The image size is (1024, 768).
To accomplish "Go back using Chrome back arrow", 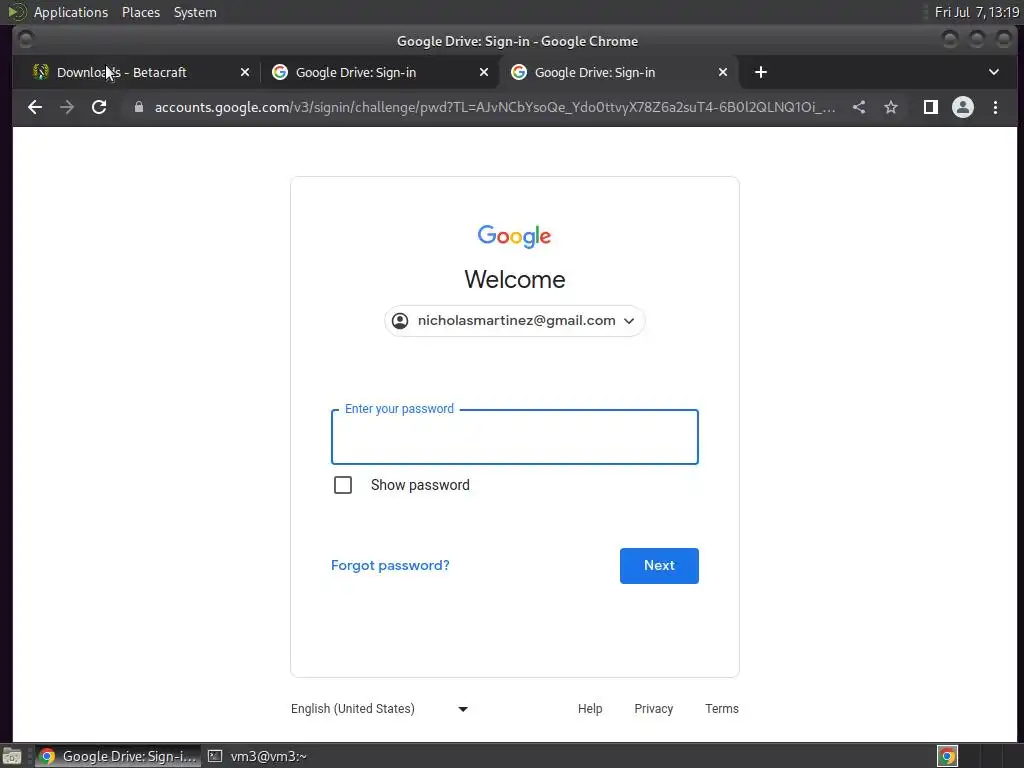I will pyautogui.click(x=35, y=107).
